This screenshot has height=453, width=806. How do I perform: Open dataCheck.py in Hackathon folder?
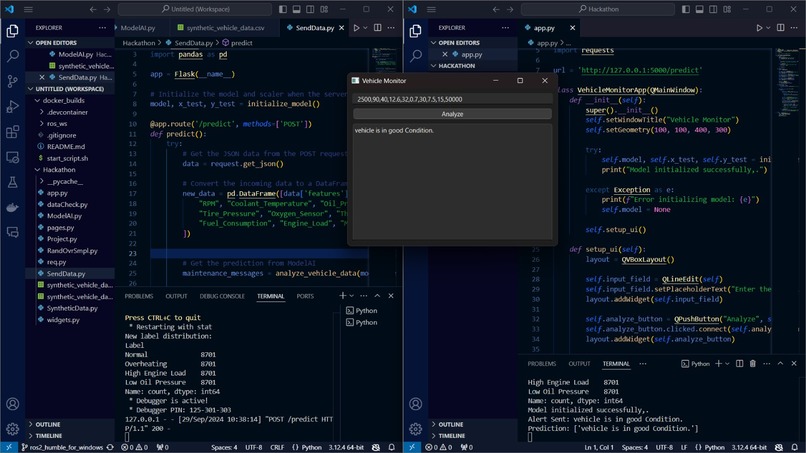coord(67,204)
